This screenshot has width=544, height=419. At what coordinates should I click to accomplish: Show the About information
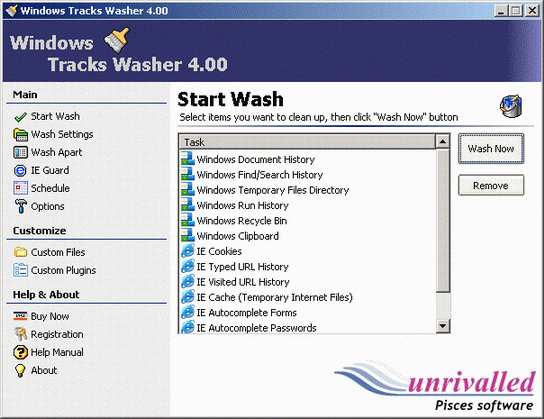[x=44, y=370]
